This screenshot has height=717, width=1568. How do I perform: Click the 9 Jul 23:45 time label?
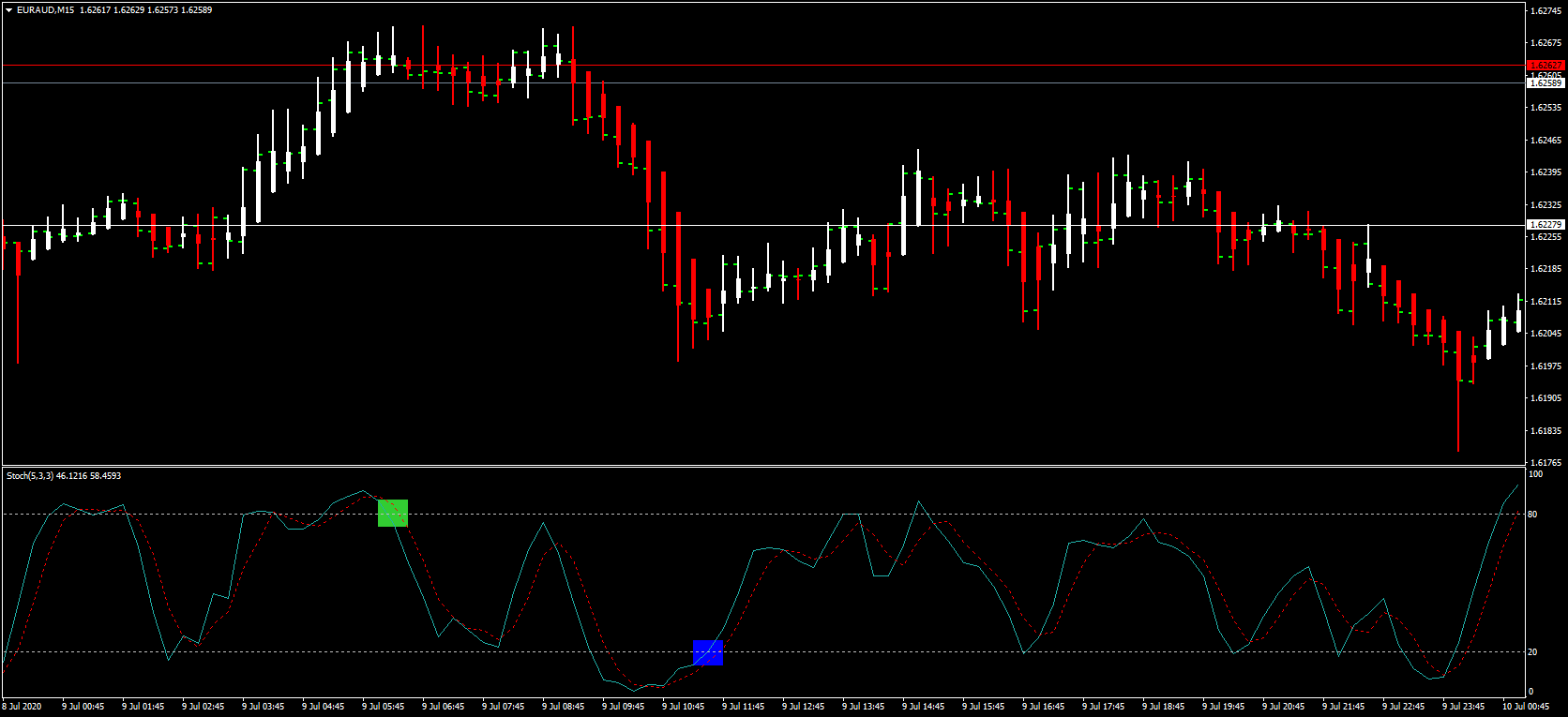[1463, 707]
